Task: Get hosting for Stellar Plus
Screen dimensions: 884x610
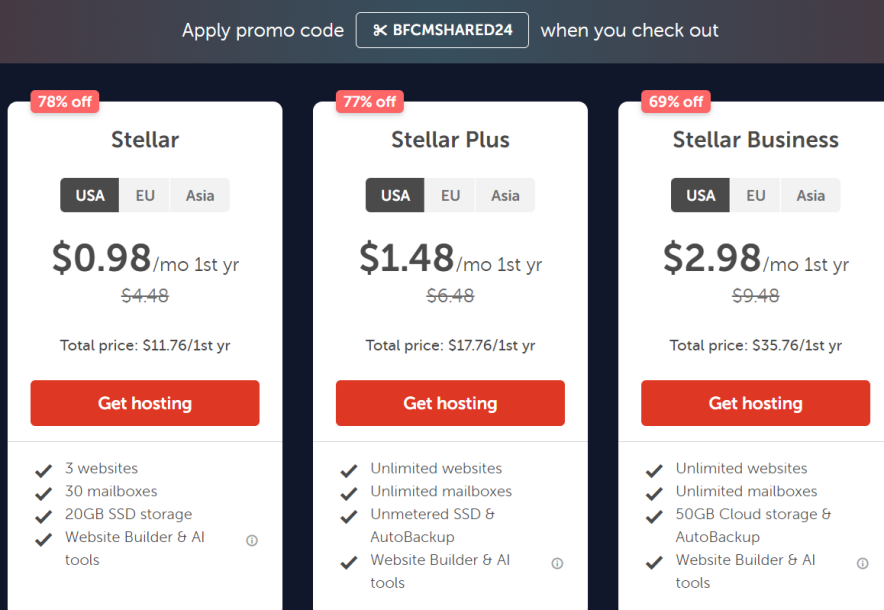Action: [450, 403]
